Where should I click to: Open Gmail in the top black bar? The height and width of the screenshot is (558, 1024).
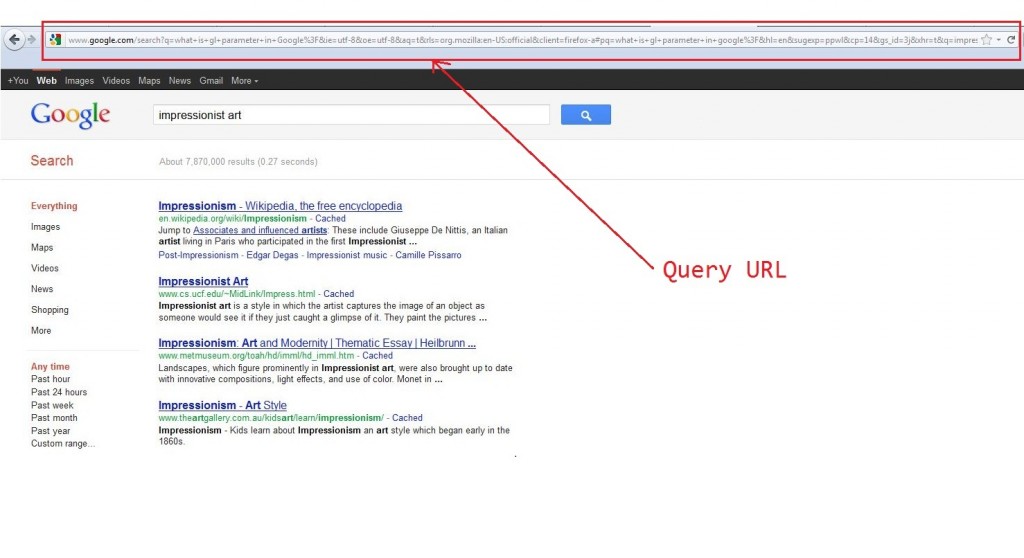coord(211,80)
